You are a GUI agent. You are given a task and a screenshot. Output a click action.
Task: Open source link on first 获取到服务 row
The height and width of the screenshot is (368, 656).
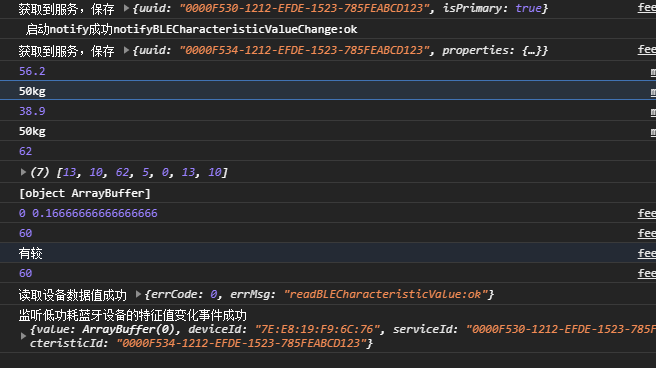(x=647, y=8)
